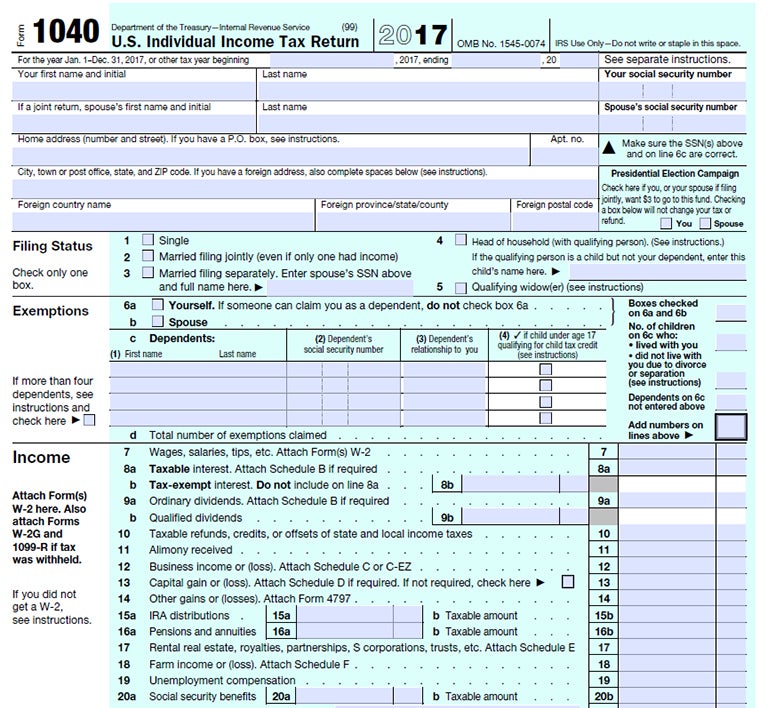The width and height of the screenshot is (768, 708).
Task: Check first dependent child tax credit box
Action: tap(545, 369)
